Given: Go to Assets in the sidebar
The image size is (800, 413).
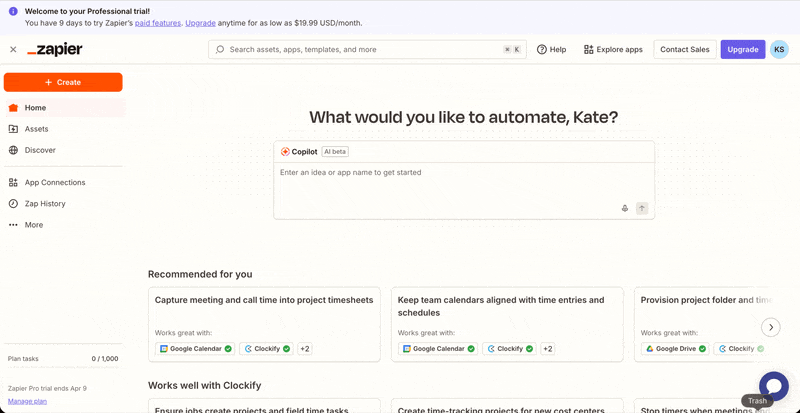Looking at the screenshot, I should [x=36, y=129].
